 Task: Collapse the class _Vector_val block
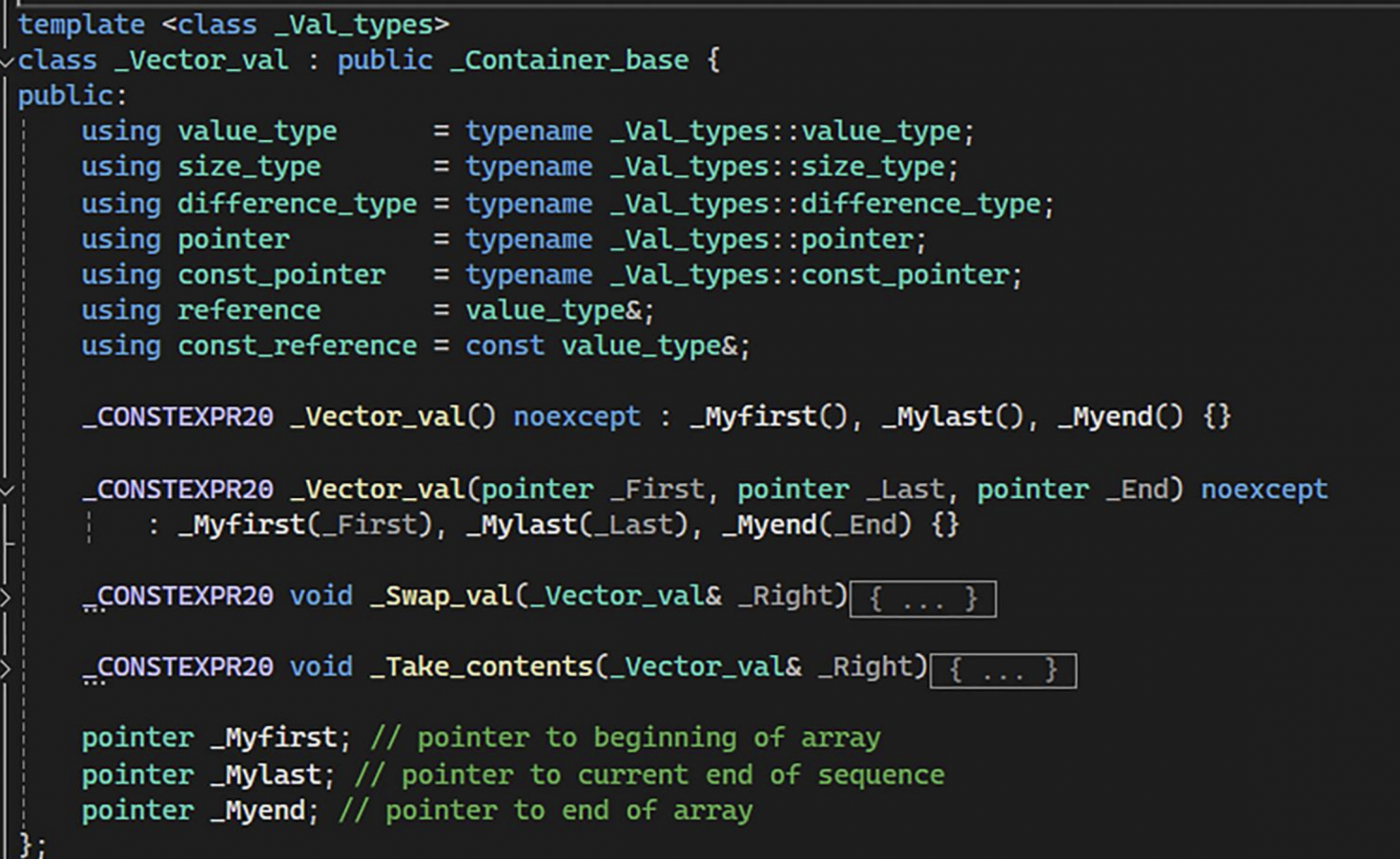[6, 62]
